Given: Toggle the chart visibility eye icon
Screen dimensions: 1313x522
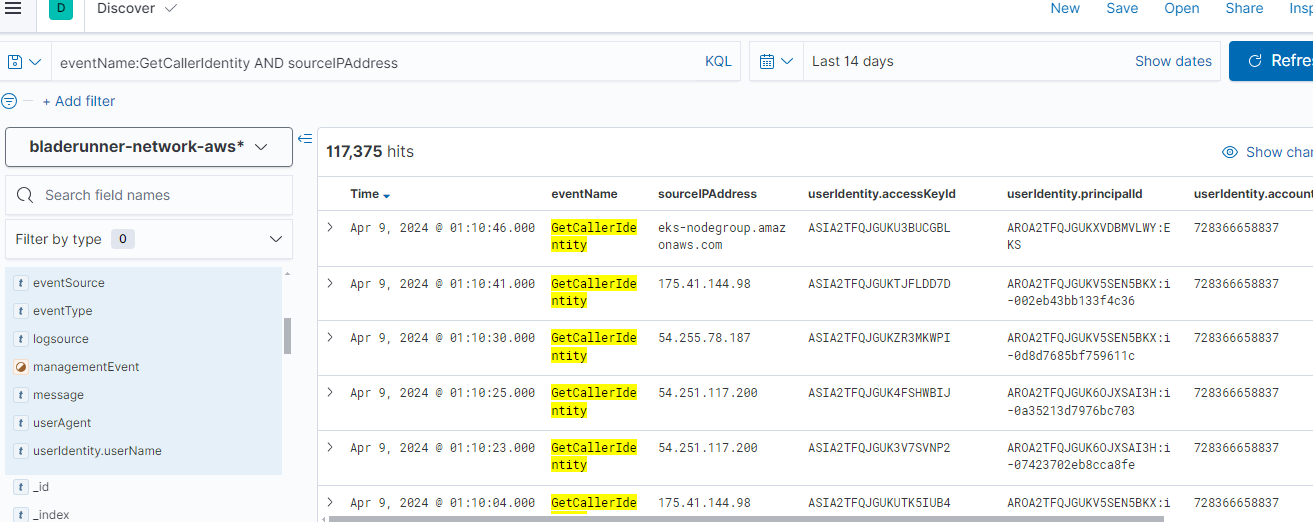Looking at the screenshot, I should (x=1230, y=152).
